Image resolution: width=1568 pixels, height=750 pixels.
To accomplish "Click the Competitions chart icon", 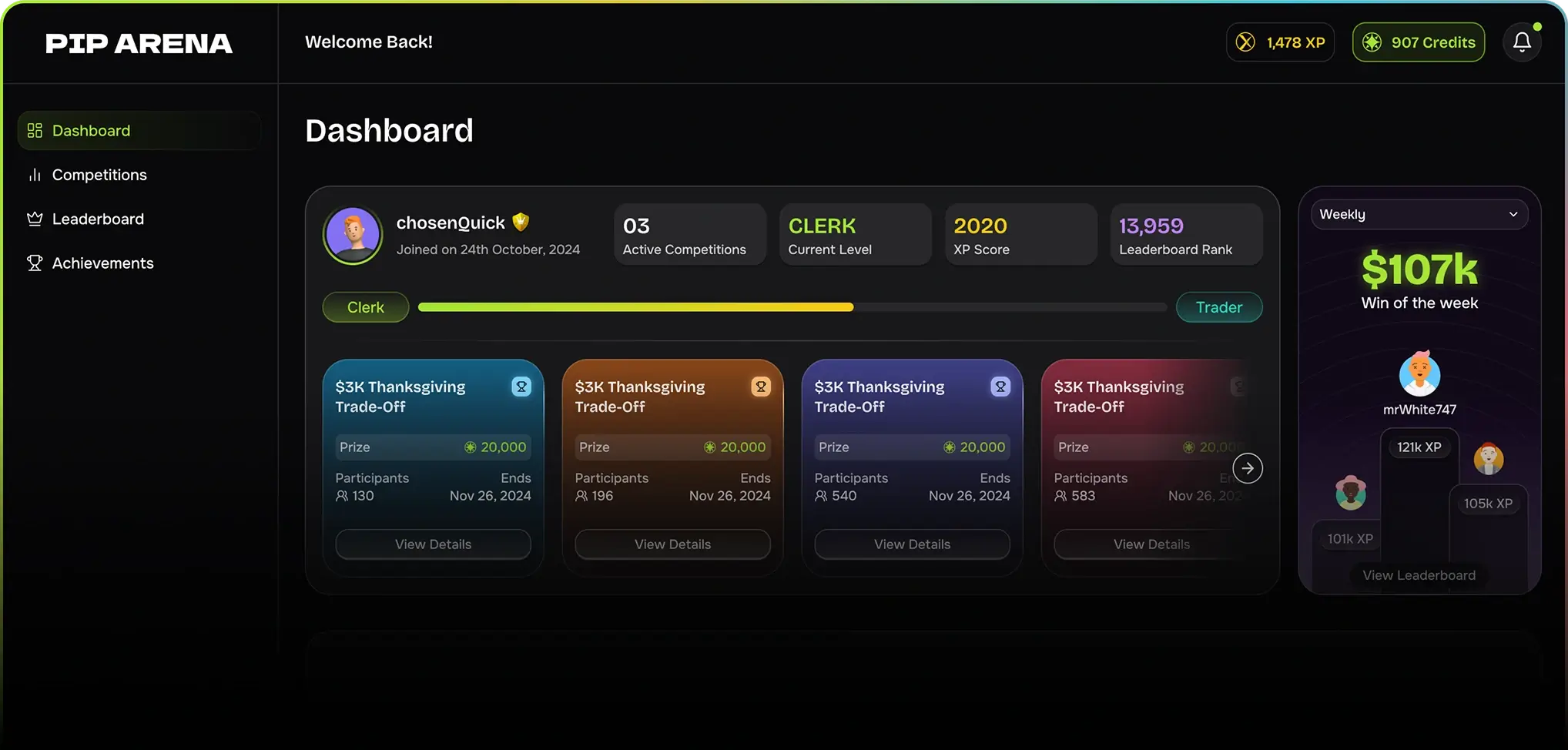I will (x=35, y=175).
